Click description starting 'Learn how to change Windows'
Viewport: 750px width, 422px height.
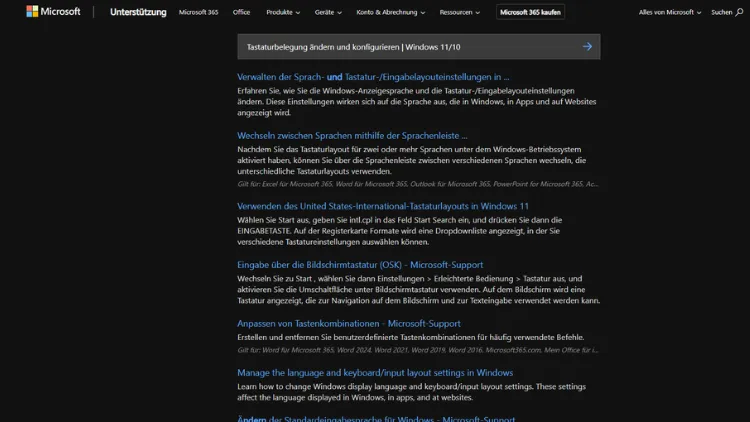411,392
